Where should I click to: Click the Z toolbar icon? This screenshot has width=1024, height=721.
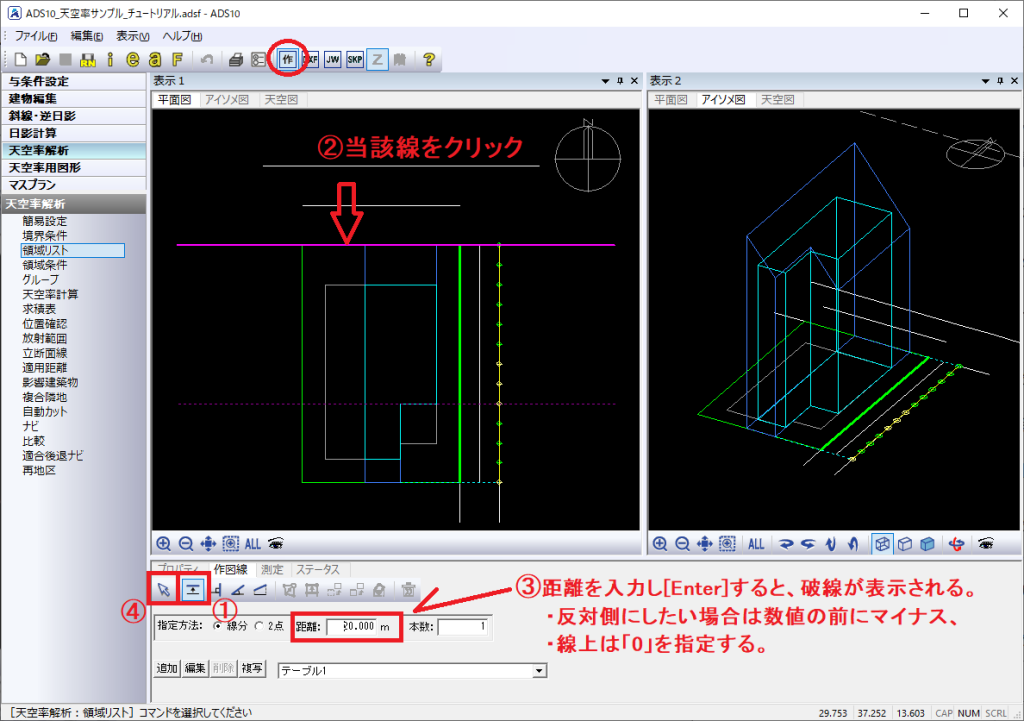tap(377, 60)
